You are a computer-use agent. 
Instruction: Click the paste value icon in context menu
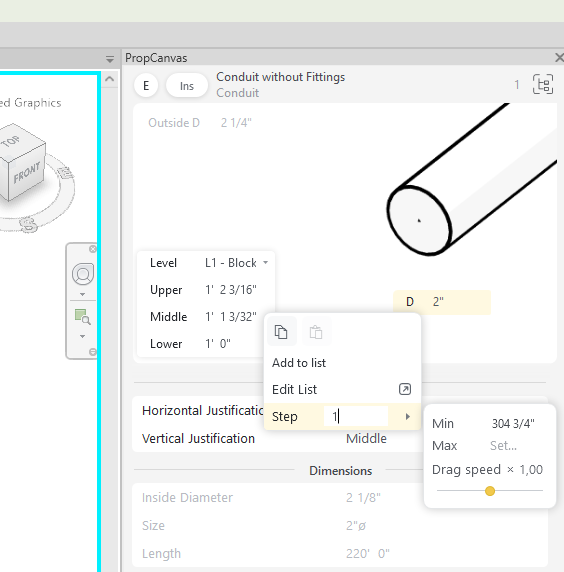316,332
